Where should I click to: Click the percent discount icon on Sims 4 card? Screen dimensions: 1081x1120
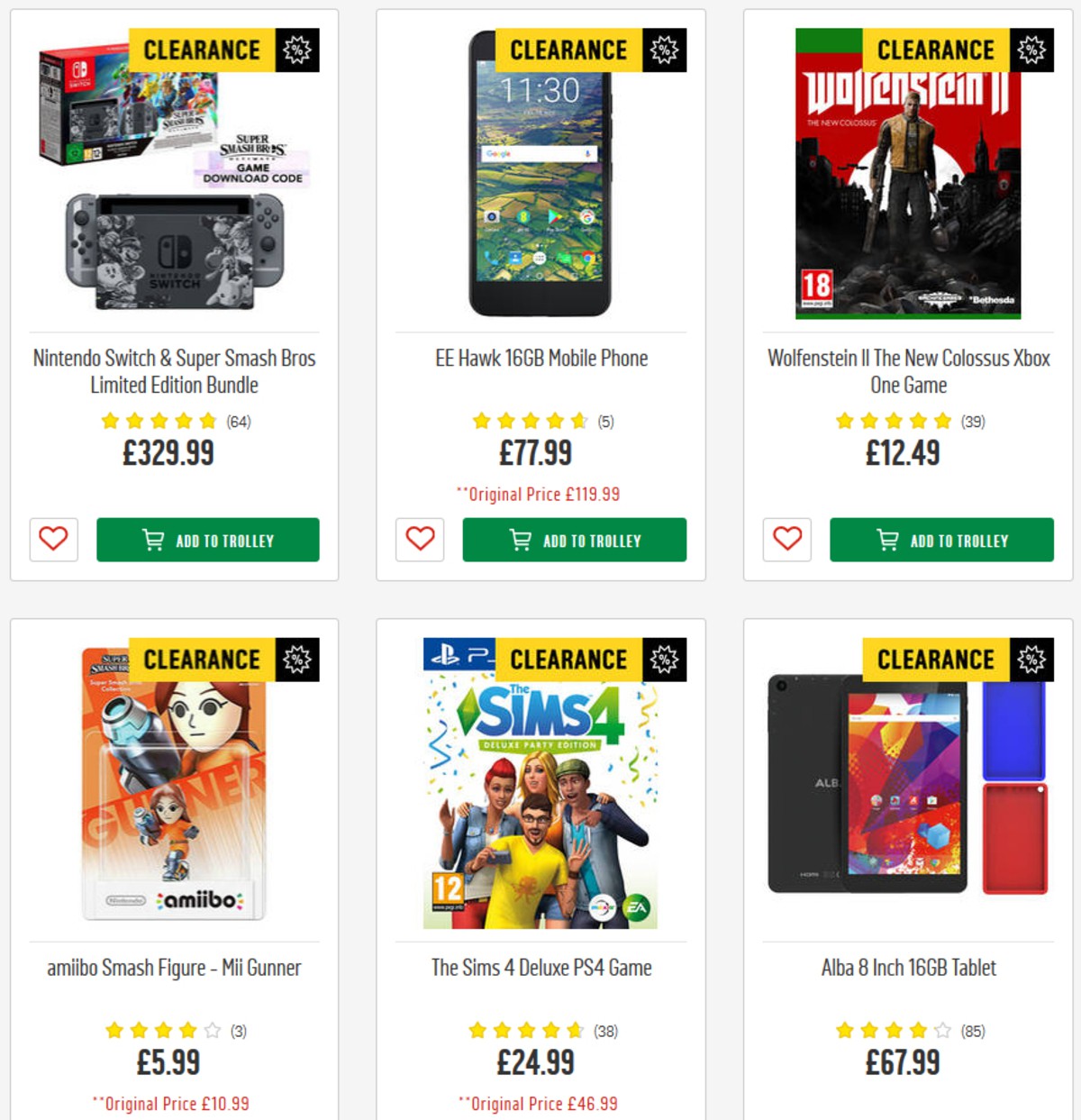pos(662,660)
